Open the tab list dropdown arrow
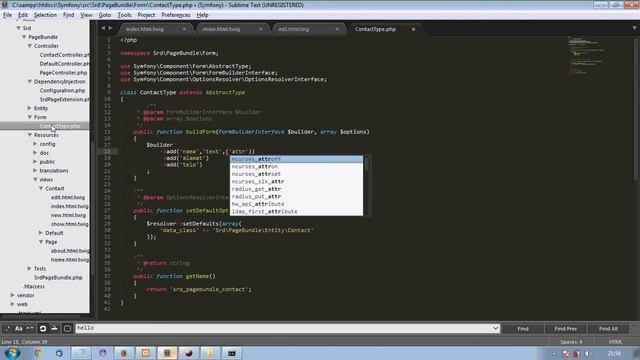640x360 pixels. (x=634, y=28)
